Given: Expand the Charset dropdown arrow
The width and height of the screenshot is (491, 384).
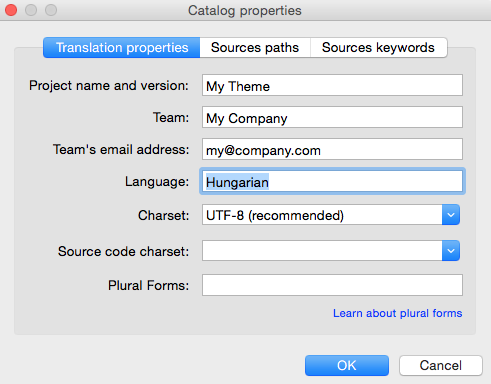Looking at the screenshot, I should pyautogui.click(x=451, y=215).
